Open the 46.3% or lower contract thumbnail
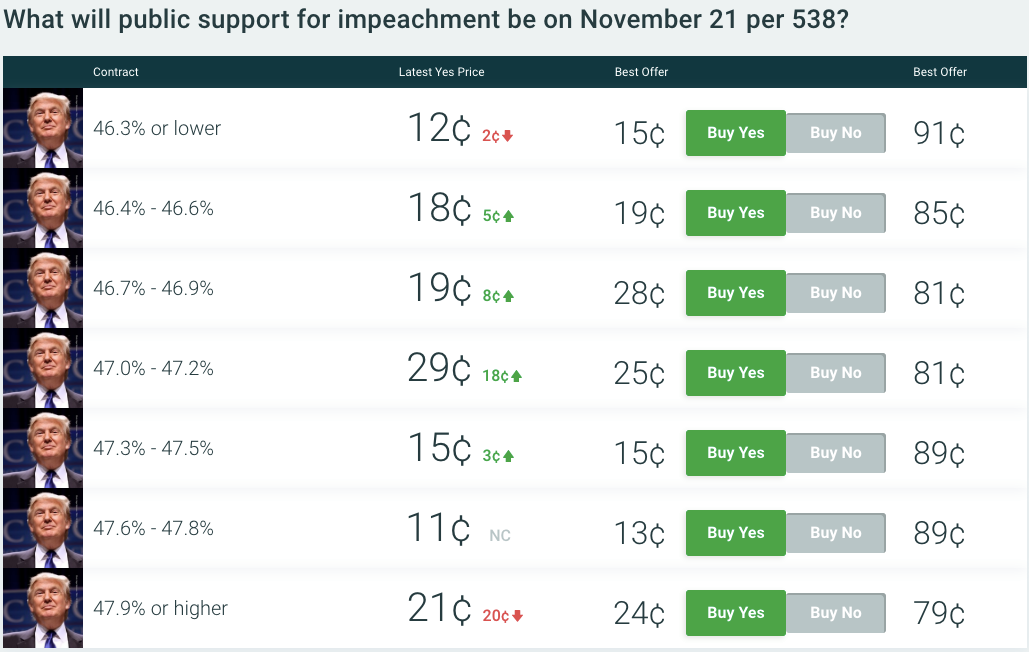 point(43,129)
